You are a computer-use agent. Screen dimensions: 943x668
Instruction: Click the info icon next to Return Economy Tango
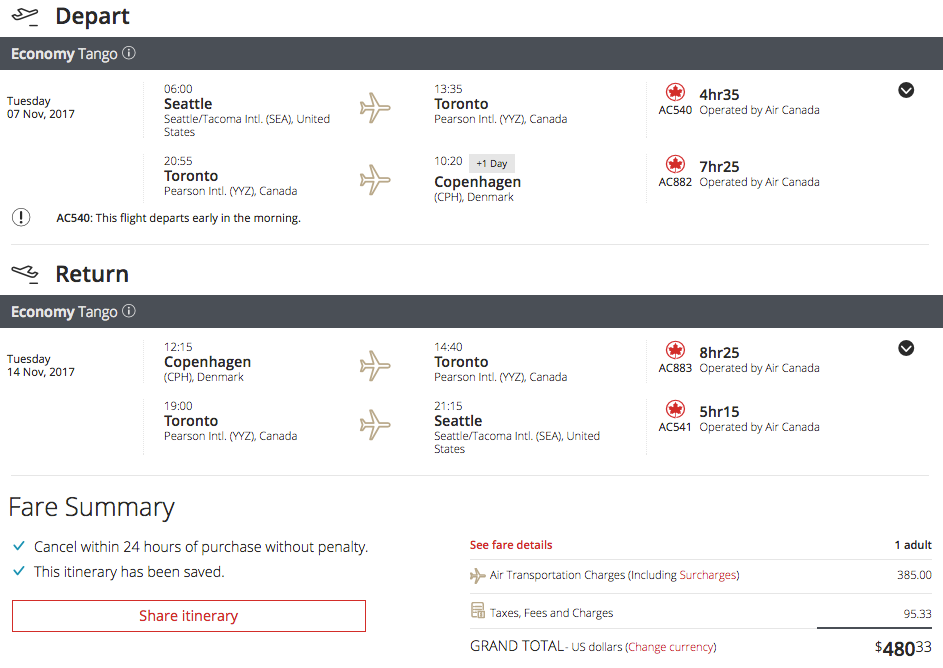(129, 311)
